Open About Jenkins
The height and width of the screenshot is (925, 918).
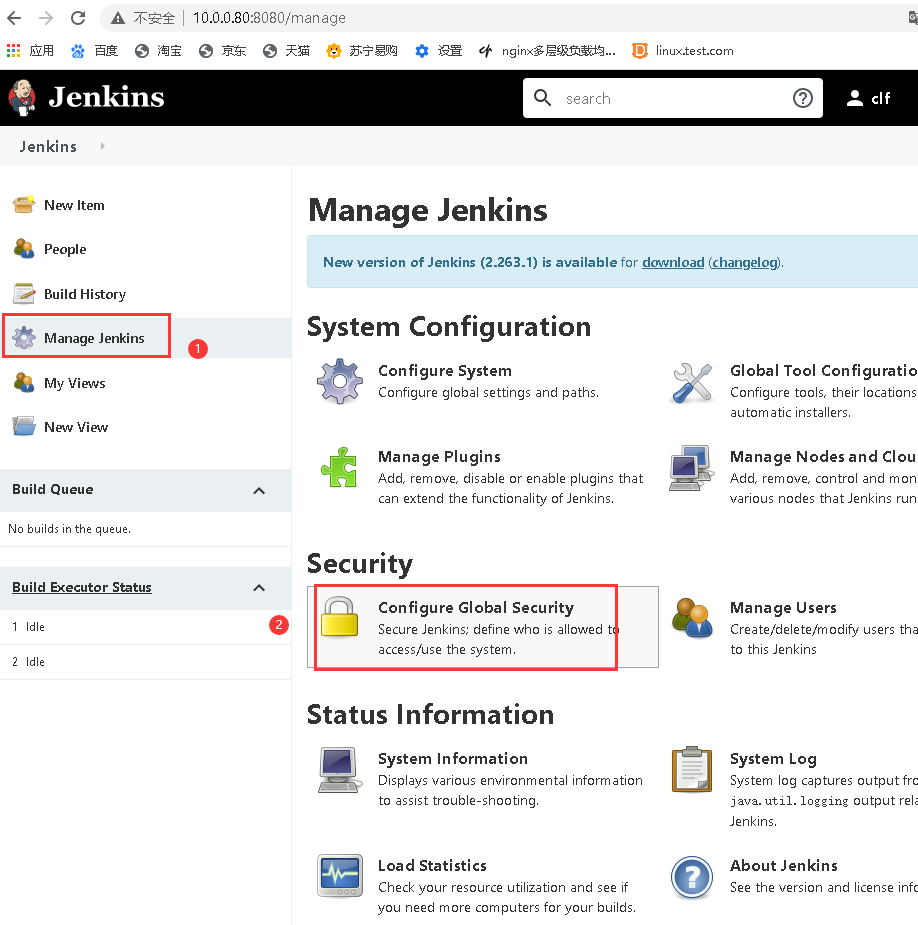click(784, 865)
